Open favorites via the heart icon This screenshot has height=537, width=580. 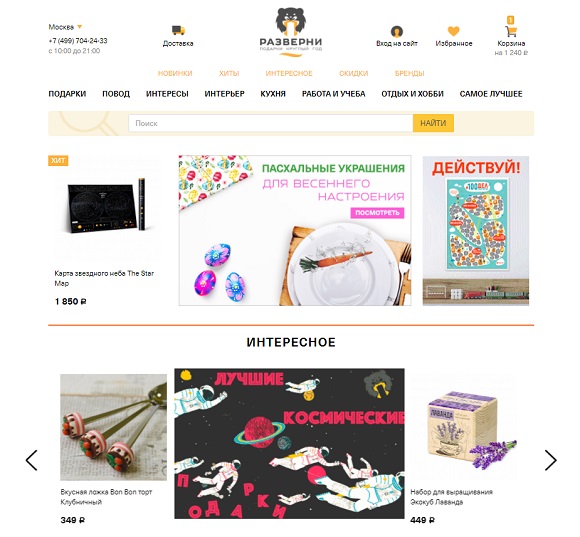453,31
